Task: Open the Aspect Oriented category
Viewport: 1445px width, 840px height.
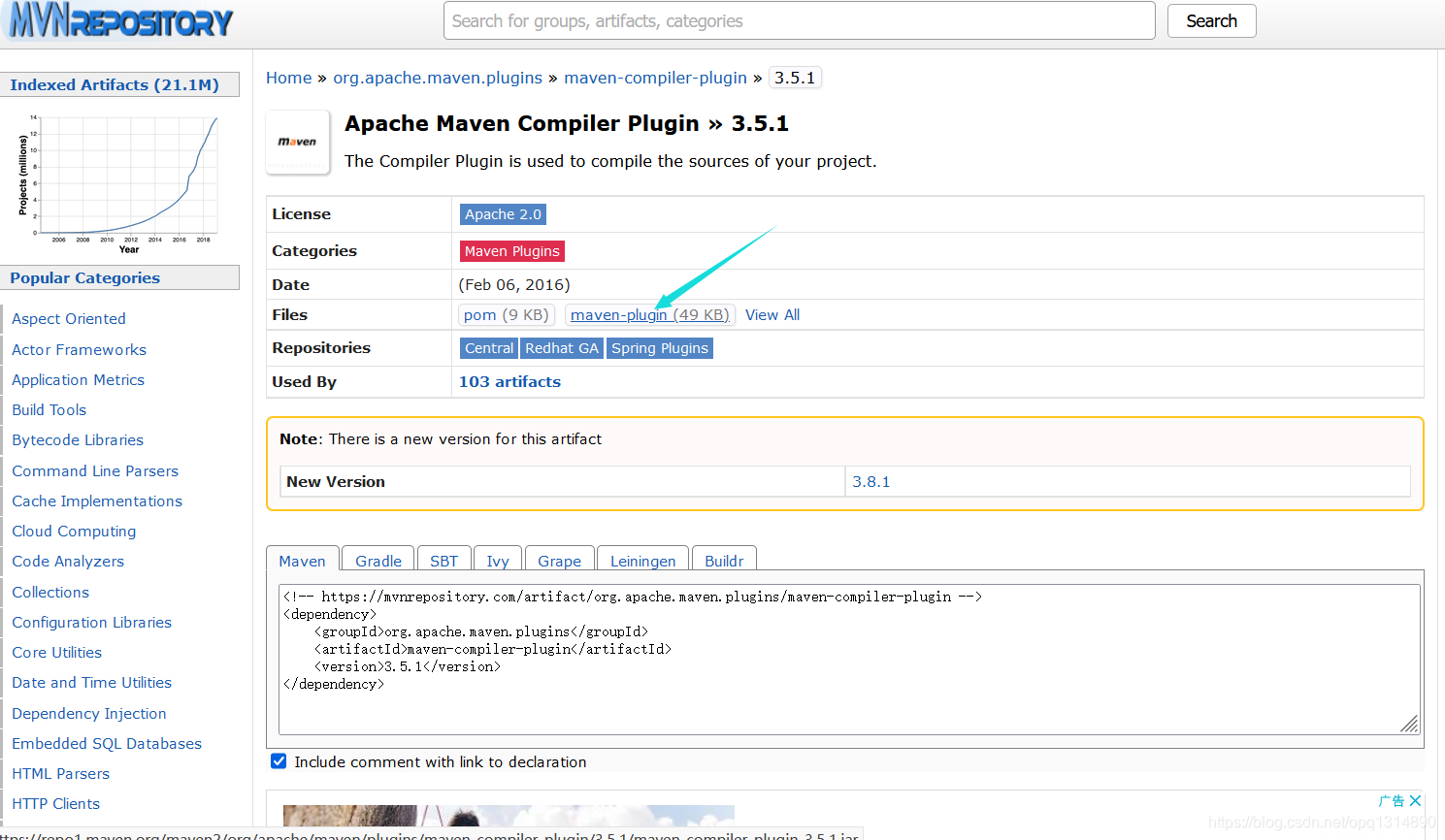Action: tap(68, 318)
